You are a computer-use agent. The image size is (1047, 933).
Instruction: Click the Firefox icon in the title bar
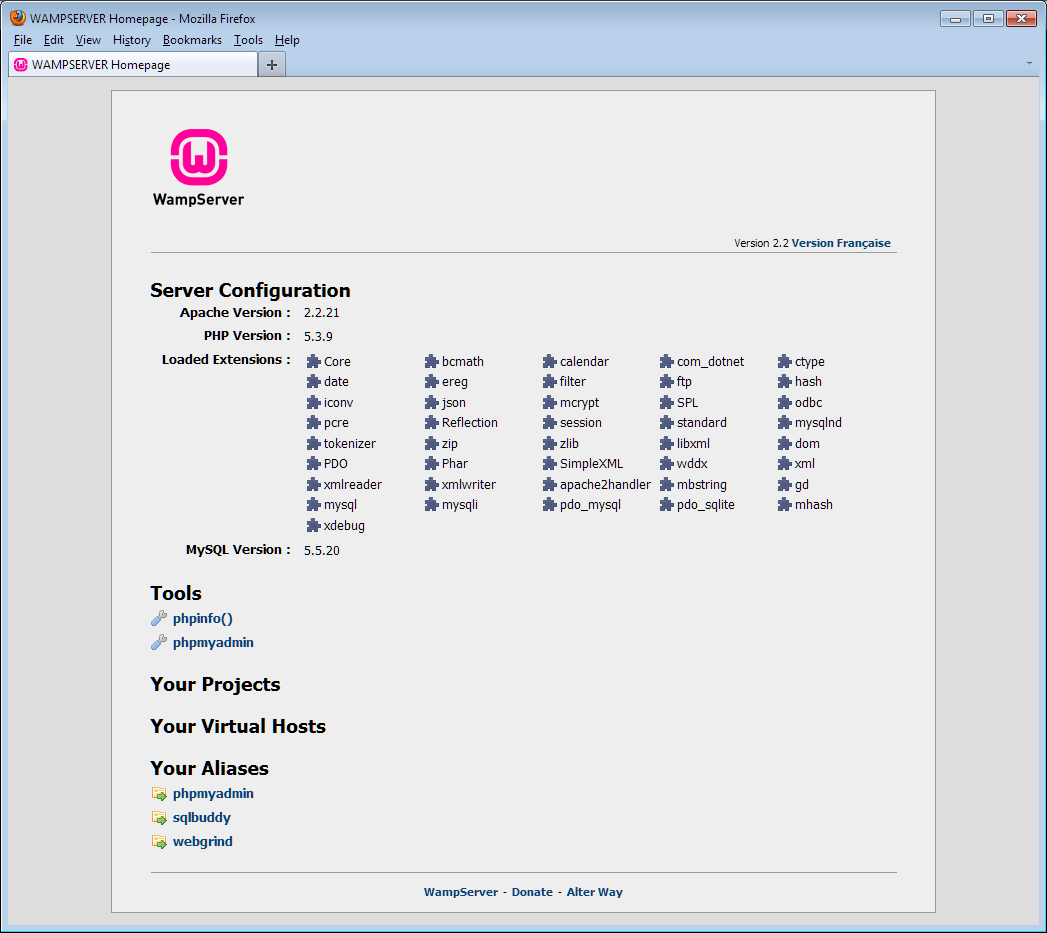[x=18, y=18]
